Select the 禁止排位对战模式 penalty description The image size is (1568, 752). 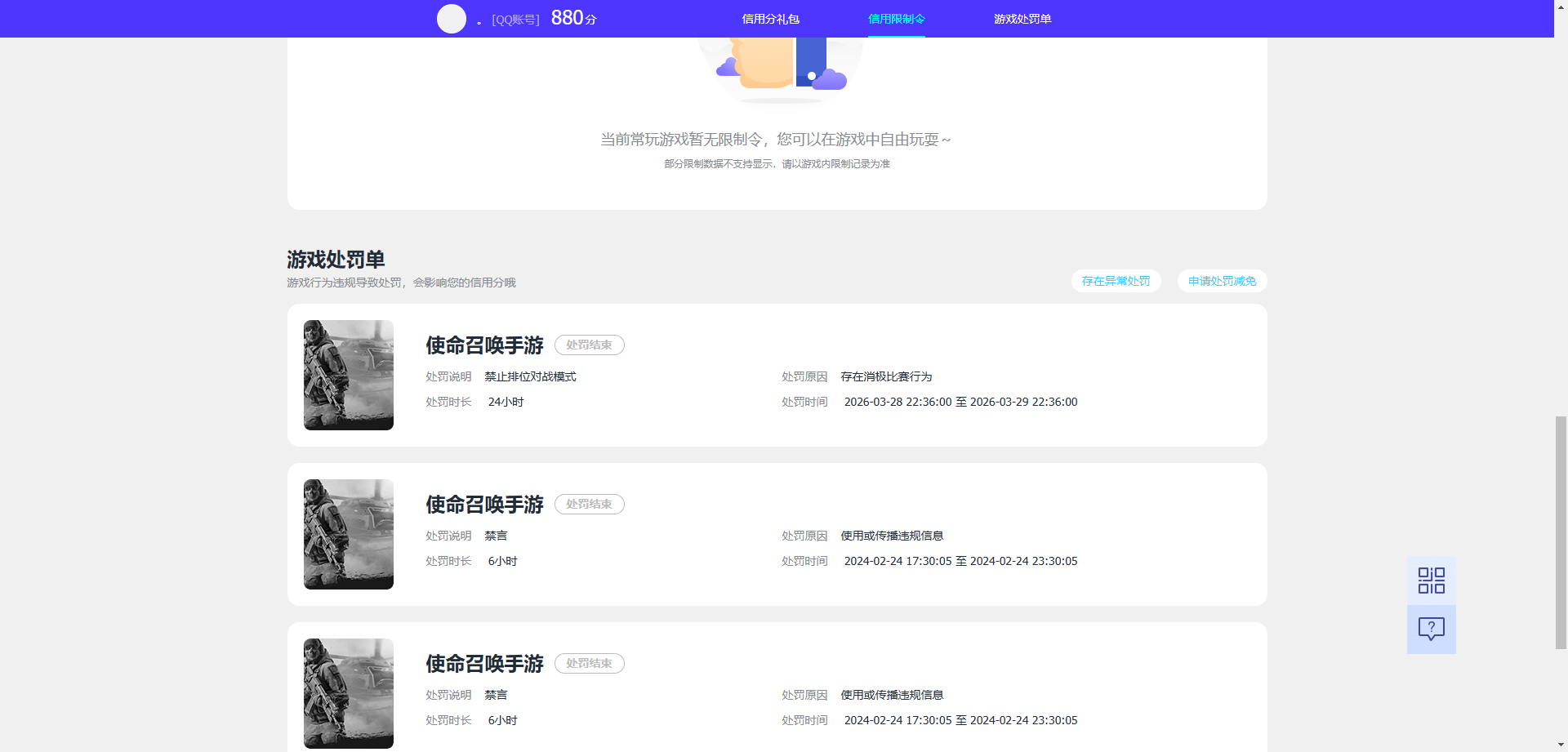pyautogui.click(x=530, y=376)
